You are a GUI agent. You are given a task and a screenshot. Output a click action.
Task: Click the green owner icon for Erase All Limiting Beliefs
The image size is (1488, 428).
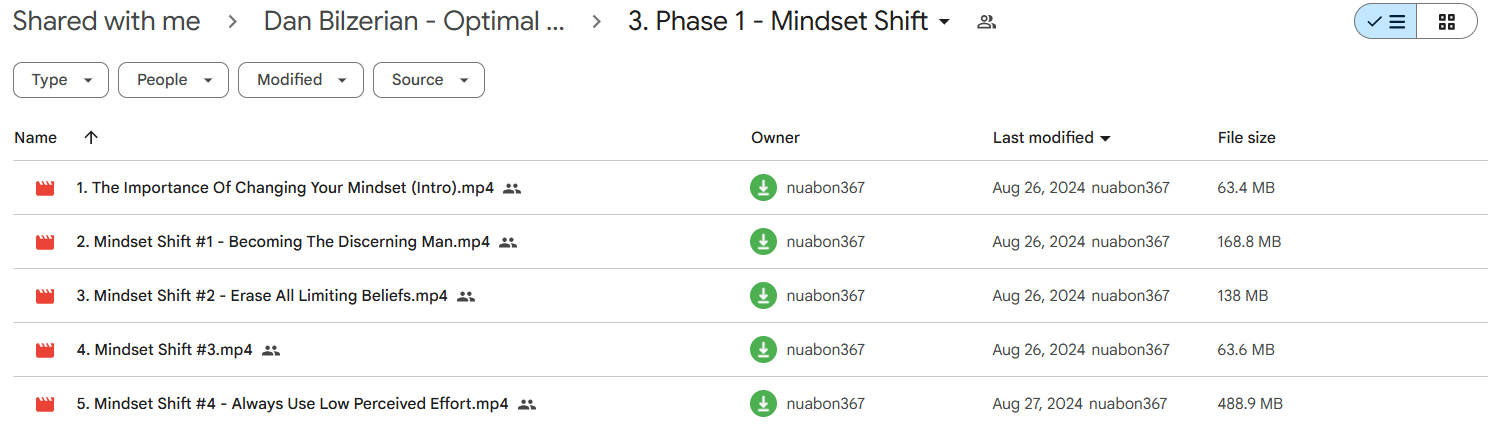[x=763, y=296]
